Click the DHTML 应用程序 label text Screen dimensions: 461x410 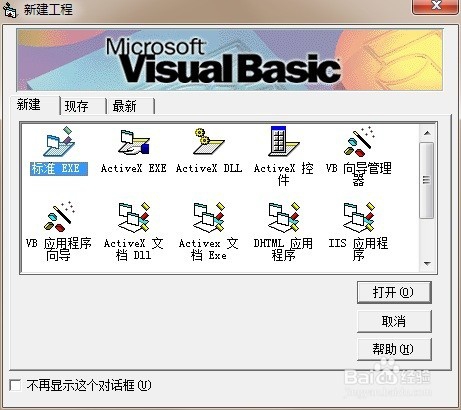pyautogui.click(x=283, y=249)
